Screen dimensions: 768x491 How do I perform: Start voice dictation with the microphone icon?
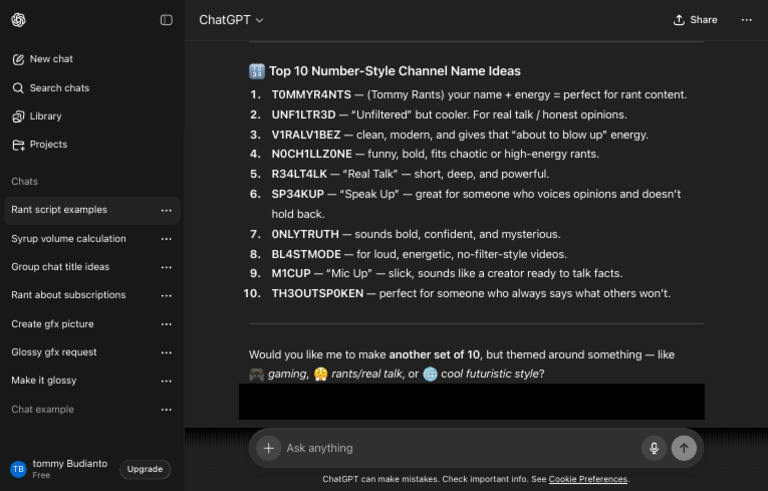[x=653, y=448]
